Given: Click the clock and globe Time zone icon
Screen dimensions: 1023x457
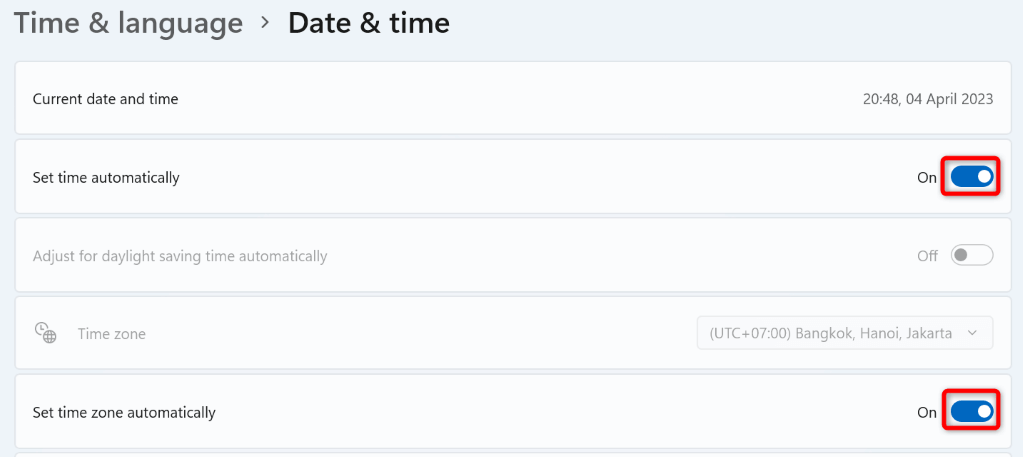Looking at the screenshot, I should click(45, 333).
